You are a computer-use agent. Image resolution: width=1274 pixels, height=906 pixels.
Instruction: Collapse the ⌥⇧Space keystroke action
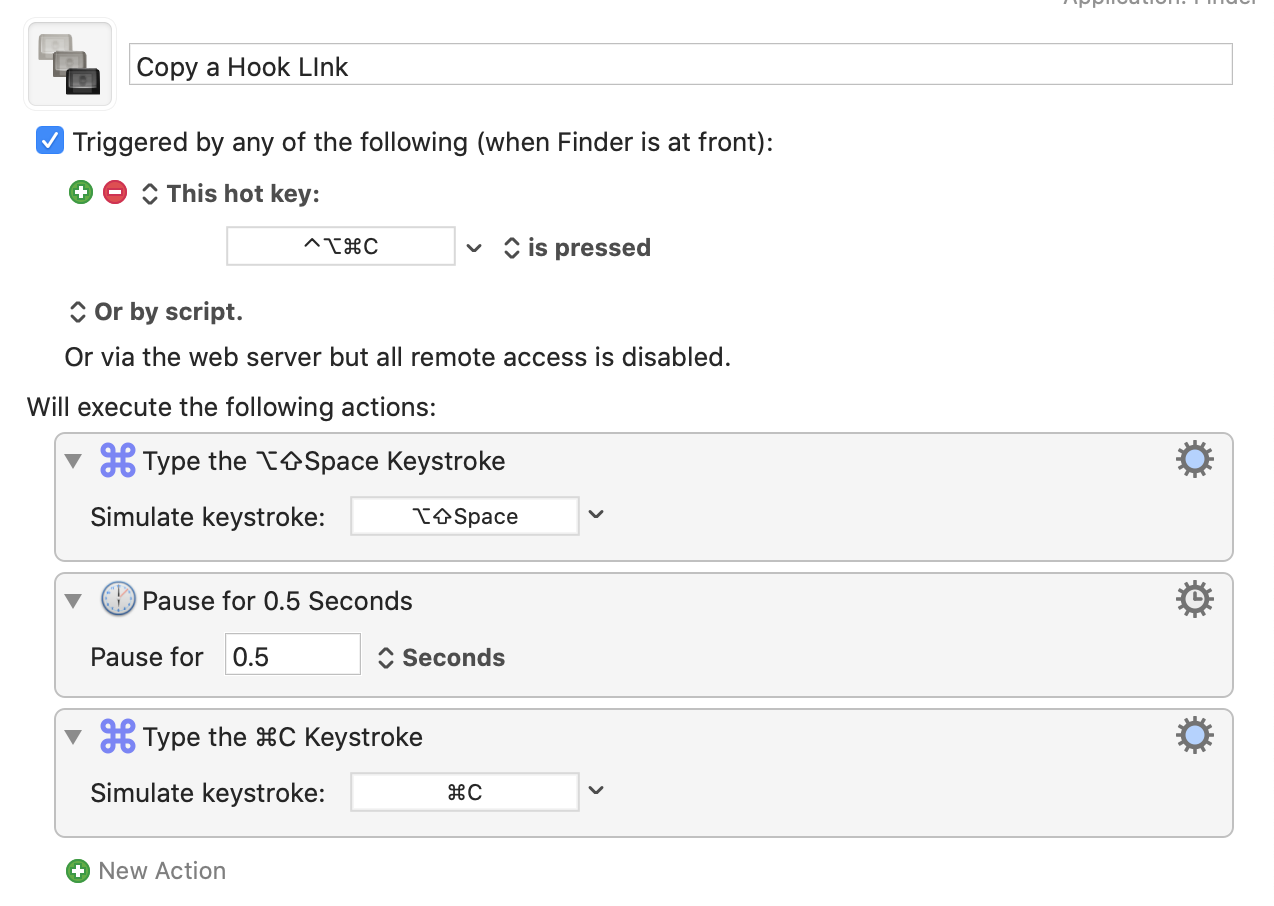(72, 461)
